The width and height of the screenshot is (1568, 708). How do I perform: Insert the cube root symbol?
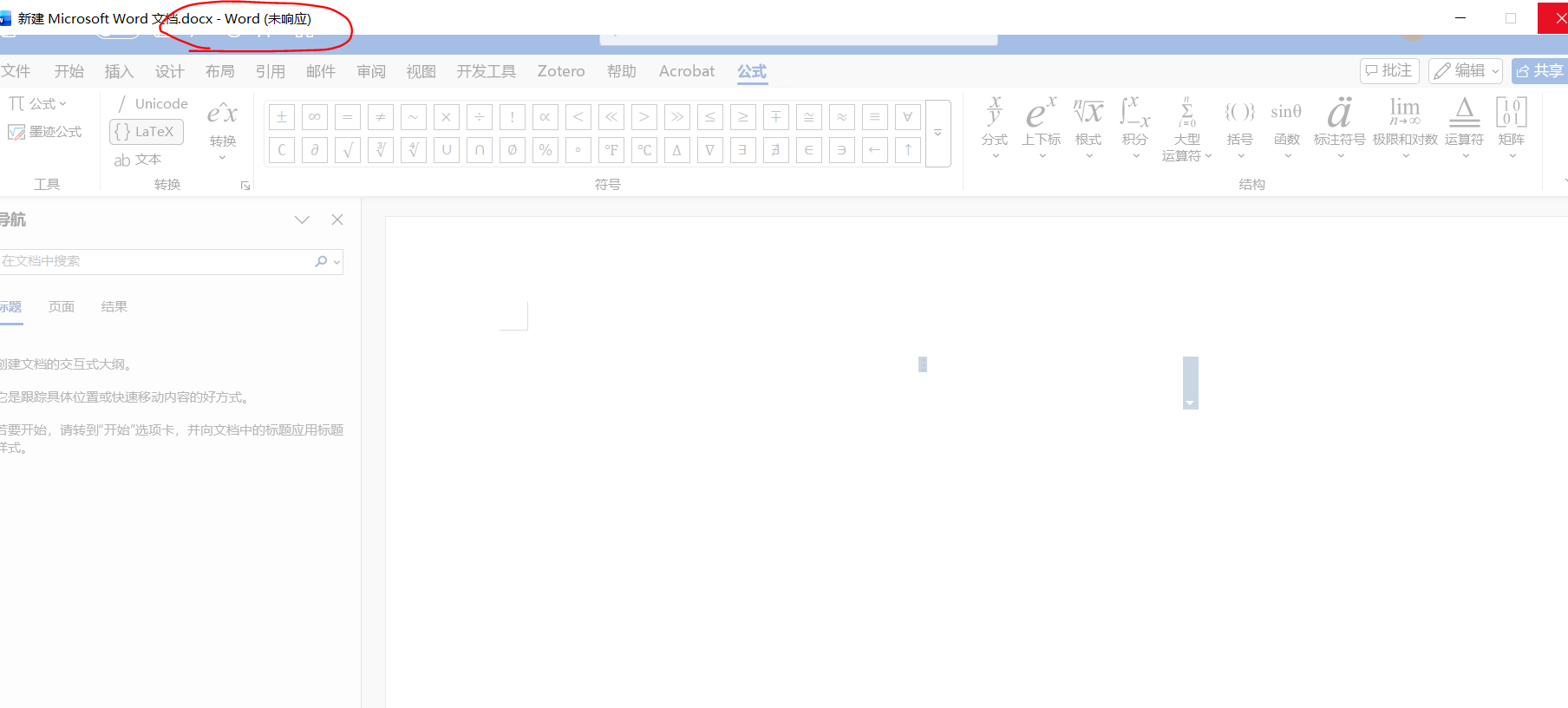point(381,150)
